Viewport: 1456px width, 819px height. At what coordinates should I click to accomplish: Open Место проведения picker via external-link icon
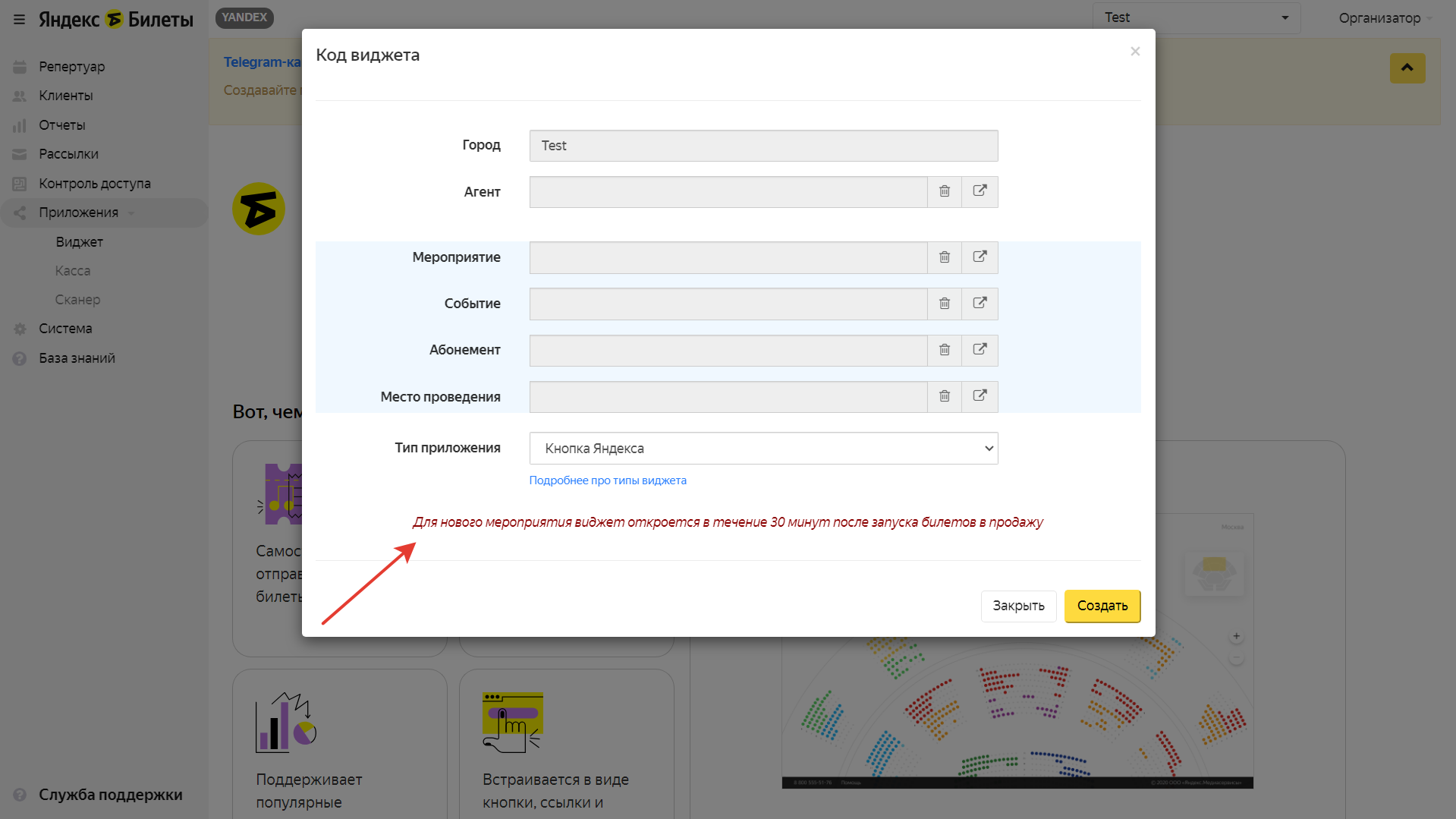980,396
